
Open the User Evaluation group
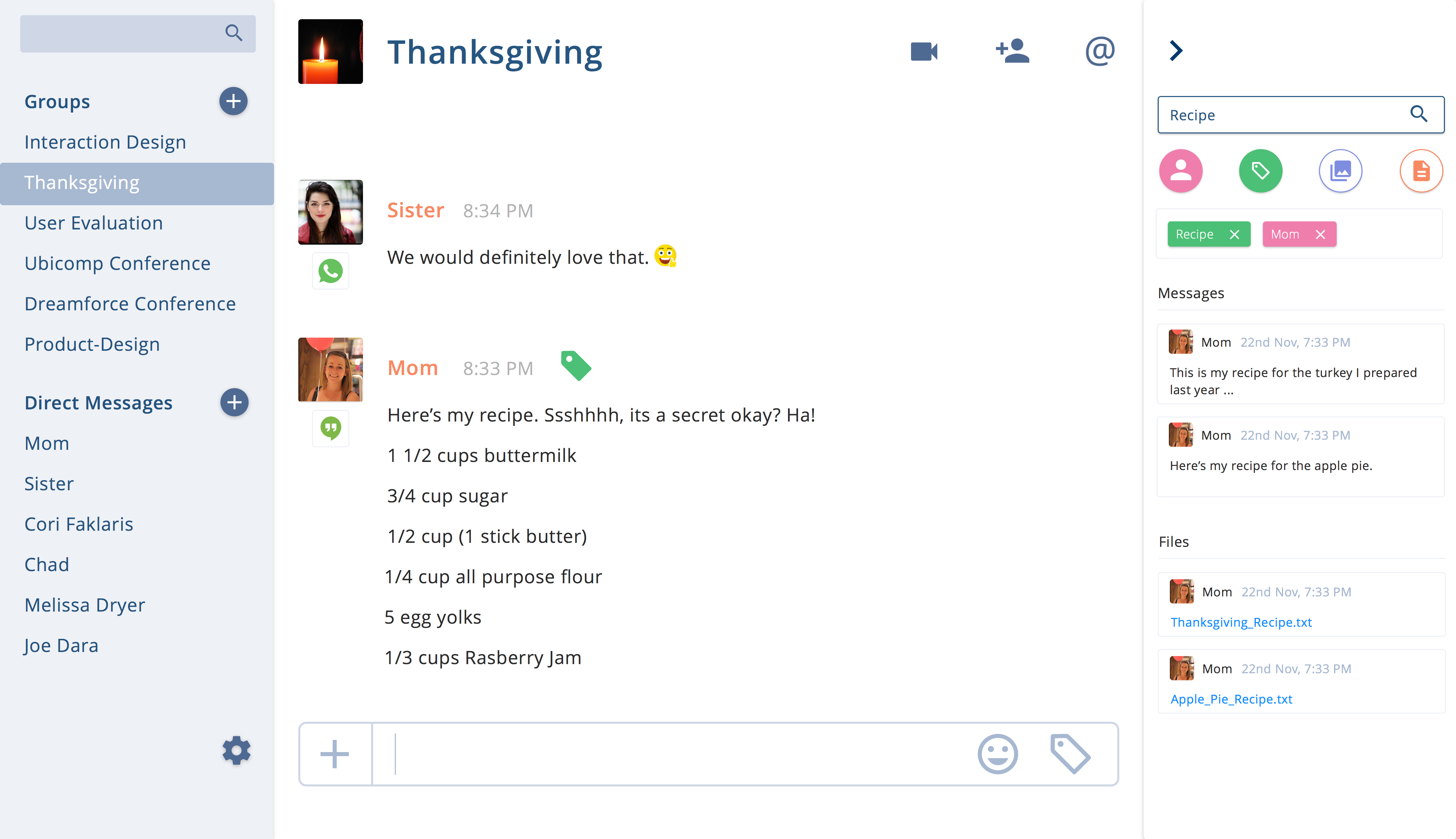tap(93, 223)
